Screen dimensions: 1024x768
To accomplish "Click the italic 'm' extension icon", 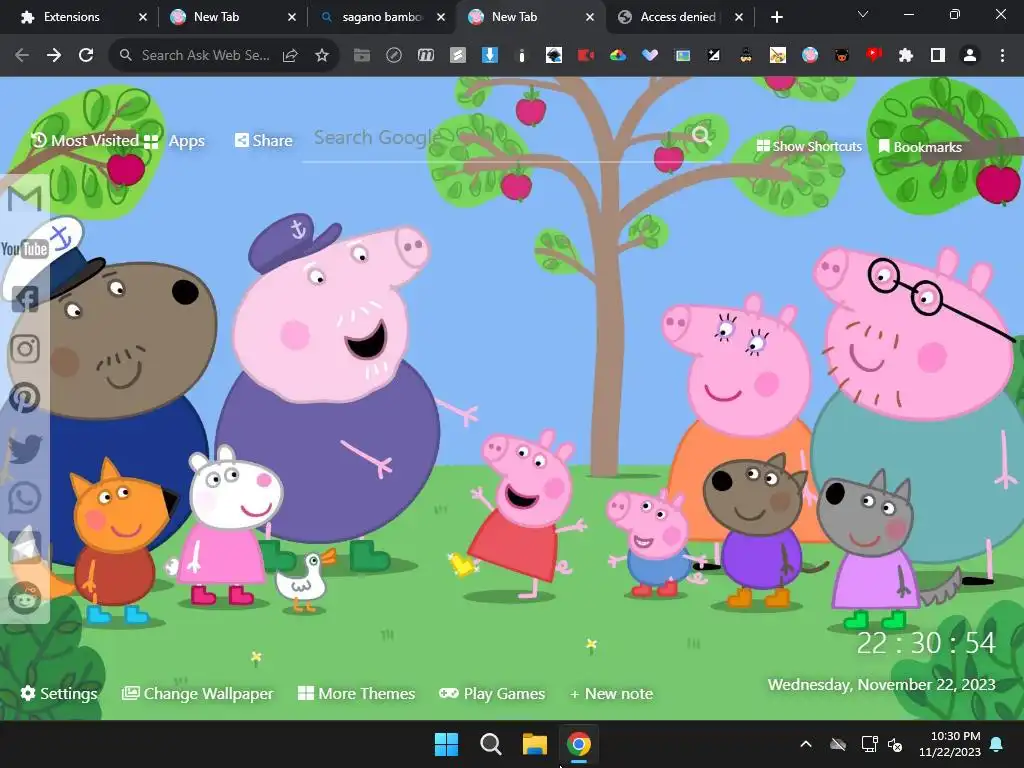I will (426, 56).
